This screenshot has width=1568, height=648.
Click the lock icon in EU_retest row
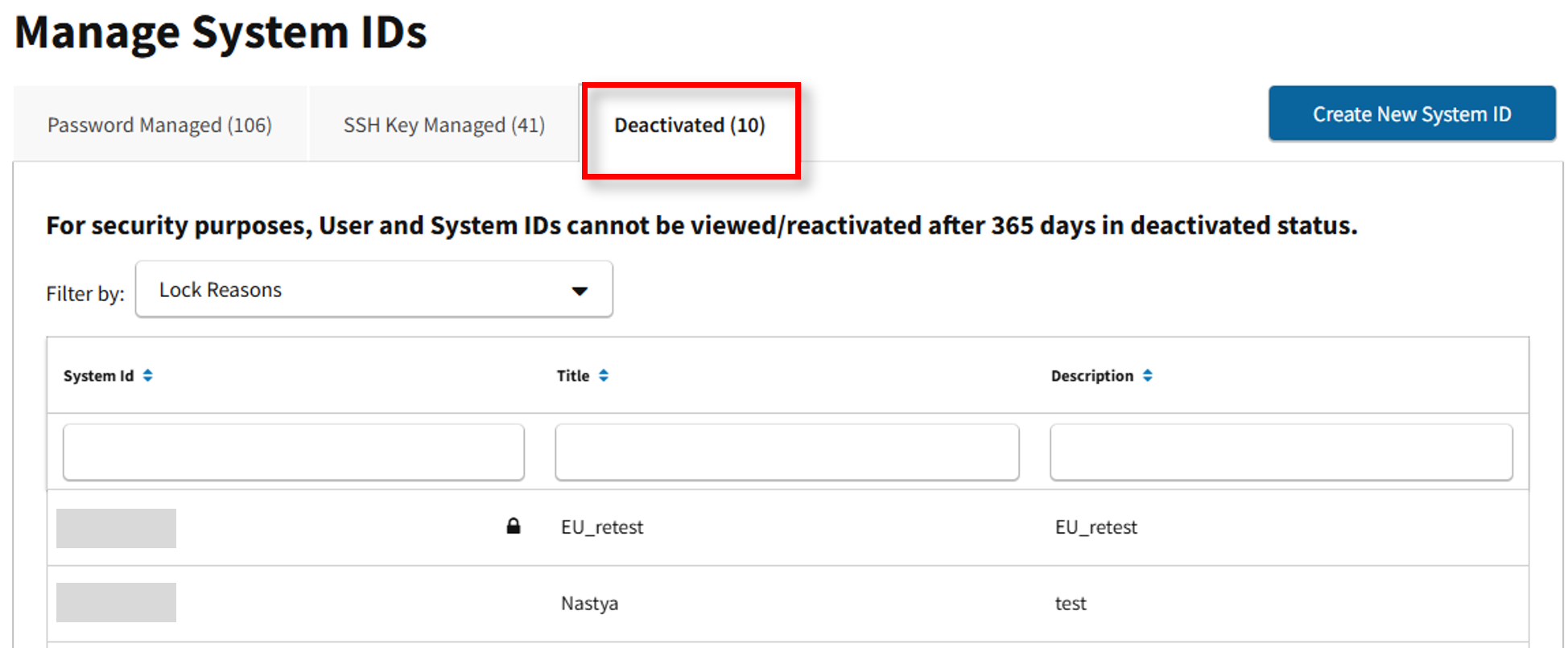pos(513,526)
